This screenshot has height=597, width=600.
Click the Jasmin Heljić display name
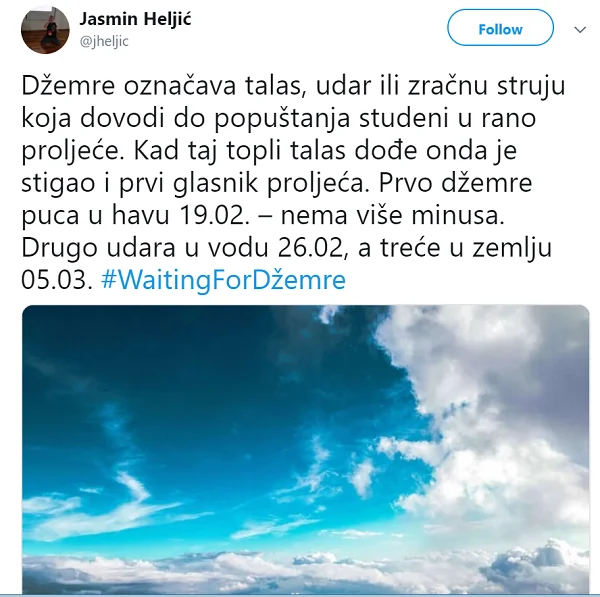pyautogui.click(x=135, y=19)
